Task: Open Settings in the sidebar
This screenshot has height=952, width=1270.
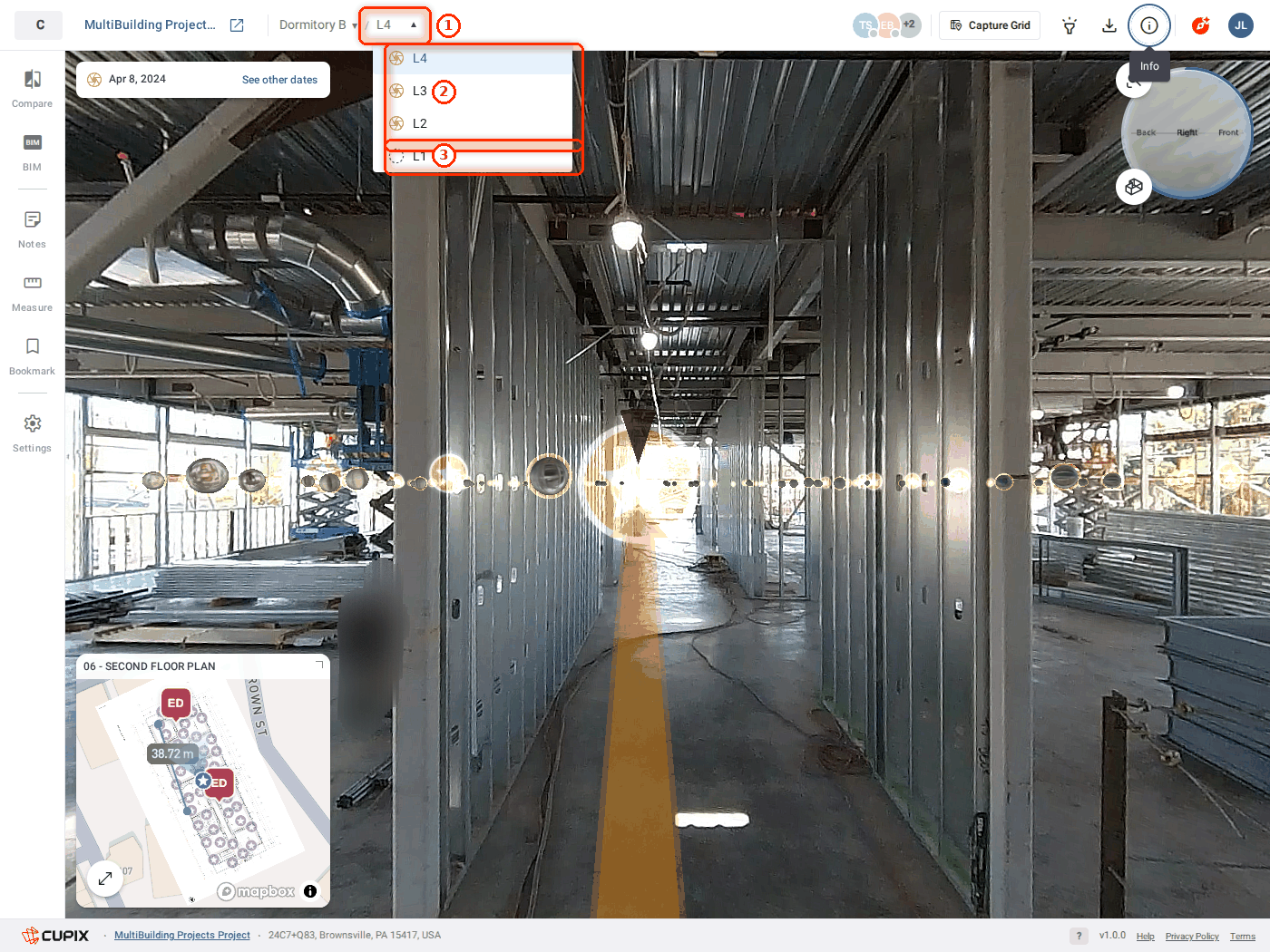Action: [x=32, y=433]
